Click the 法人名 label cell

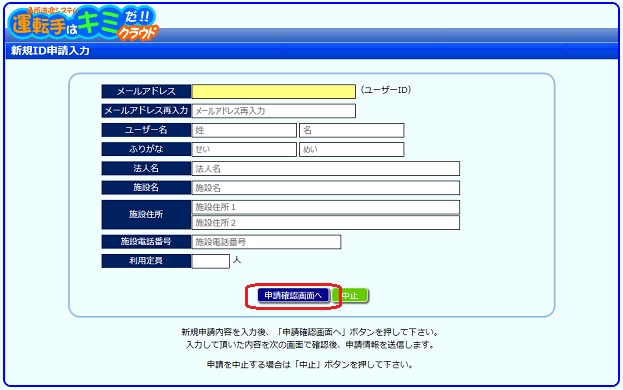click(x=146, y=168)
